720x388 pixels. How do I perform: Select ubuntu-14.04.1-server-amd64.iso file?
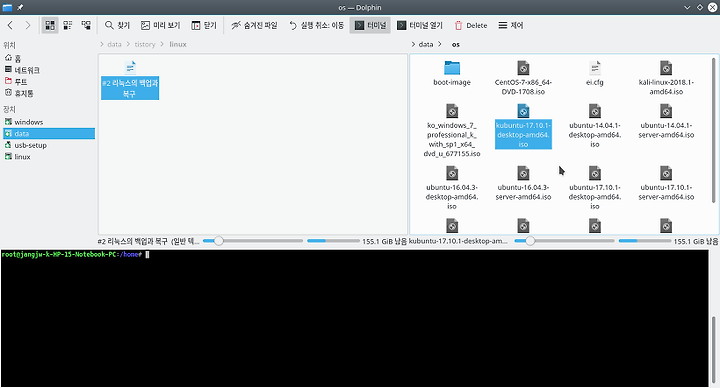coord(666,121)
